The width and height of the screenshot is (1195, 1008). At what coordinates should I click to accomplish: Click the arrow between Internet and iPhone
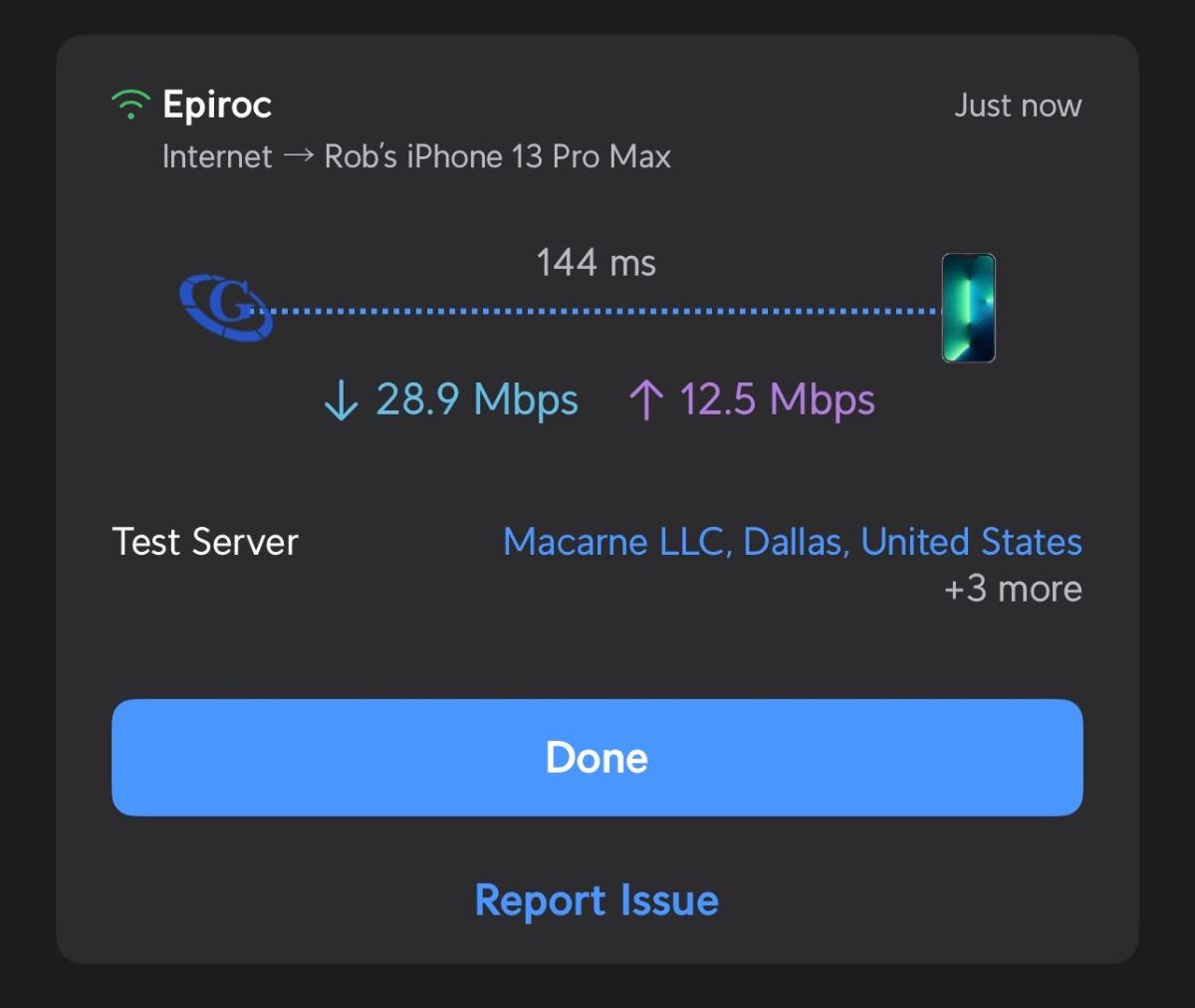pos(299,155)
